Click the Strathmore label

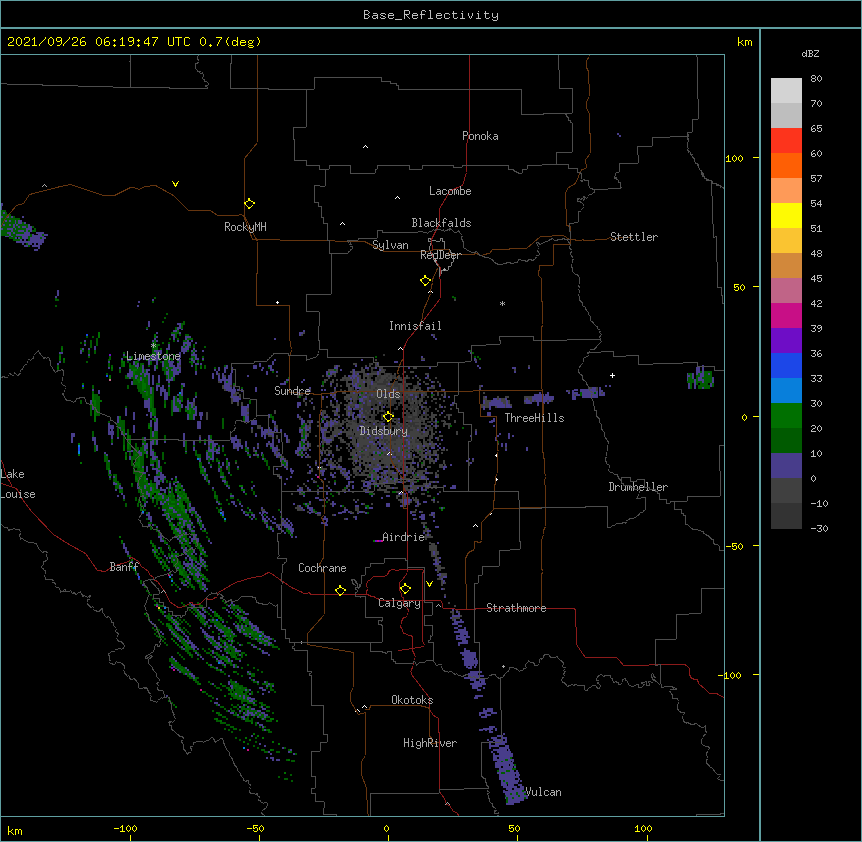(516, 608)
